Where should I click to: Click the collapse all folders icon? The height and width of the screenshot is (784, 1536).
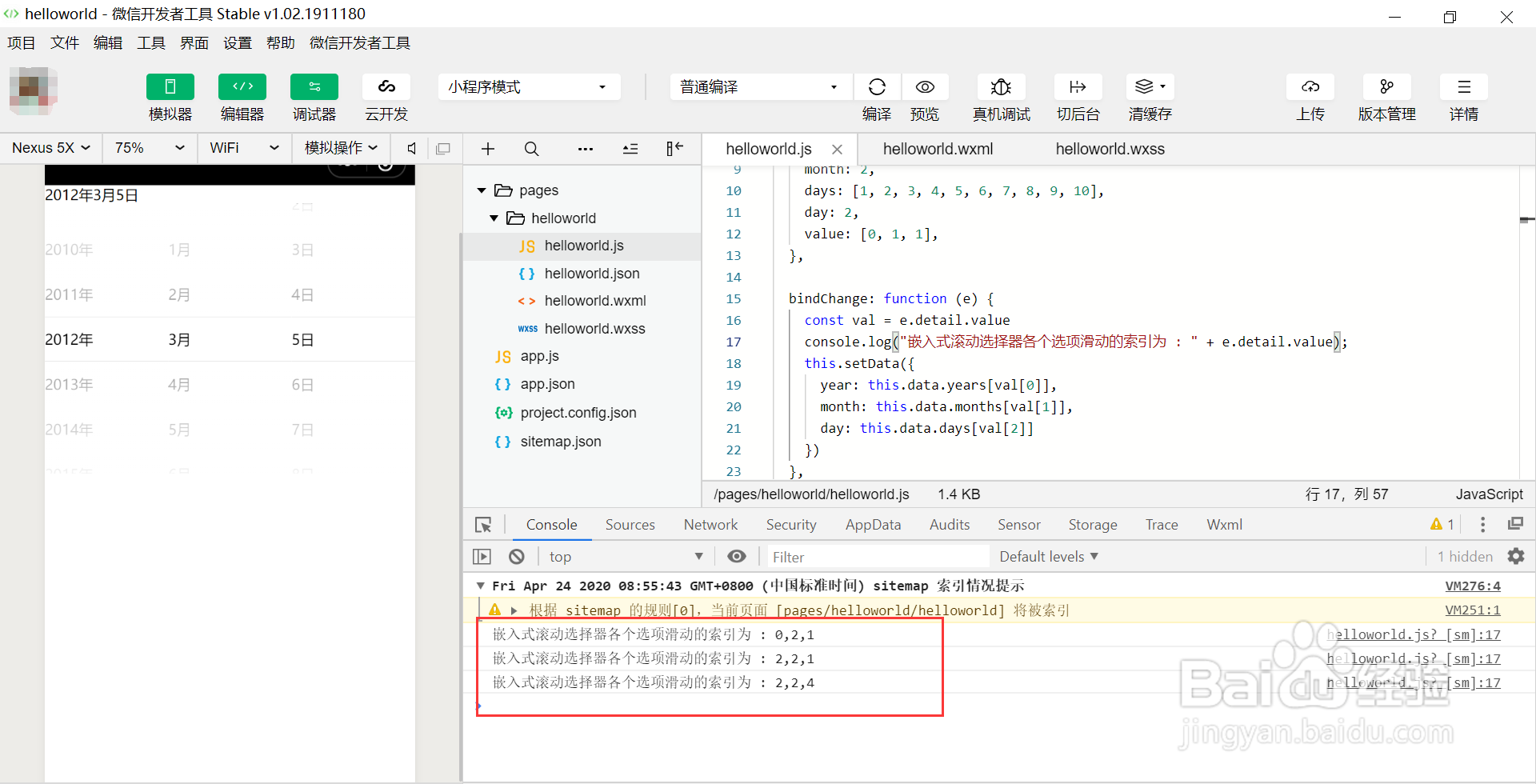630,149
